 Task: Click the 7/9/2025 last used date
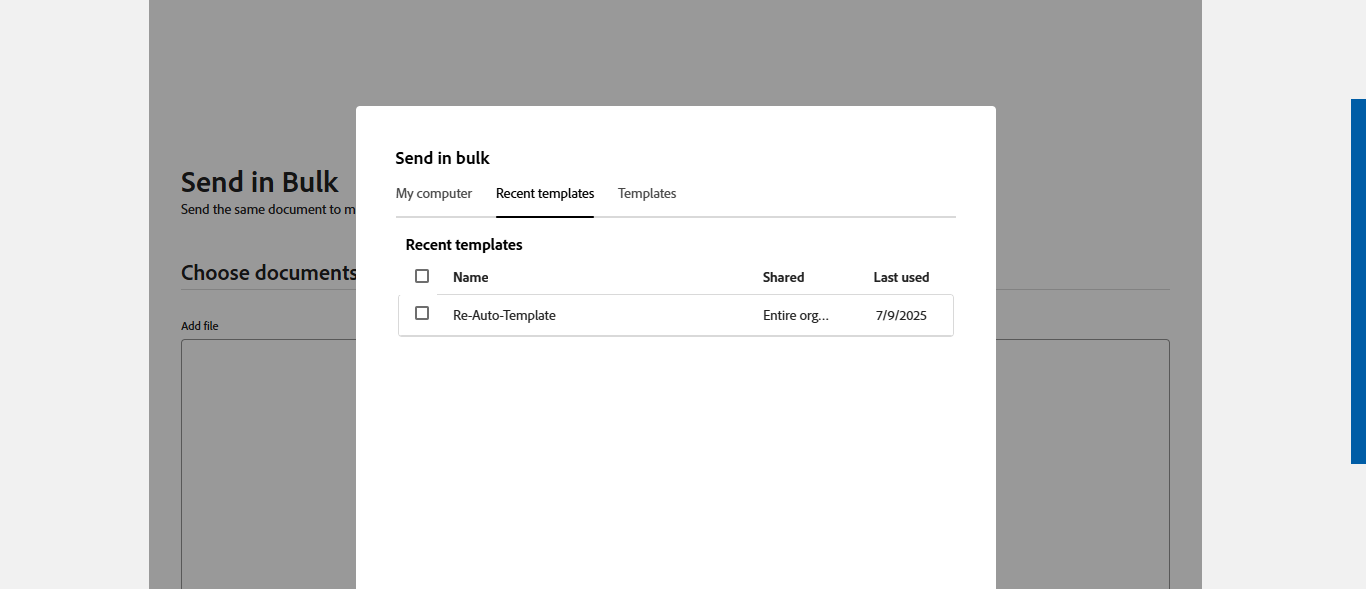click(x=901, y=316)
